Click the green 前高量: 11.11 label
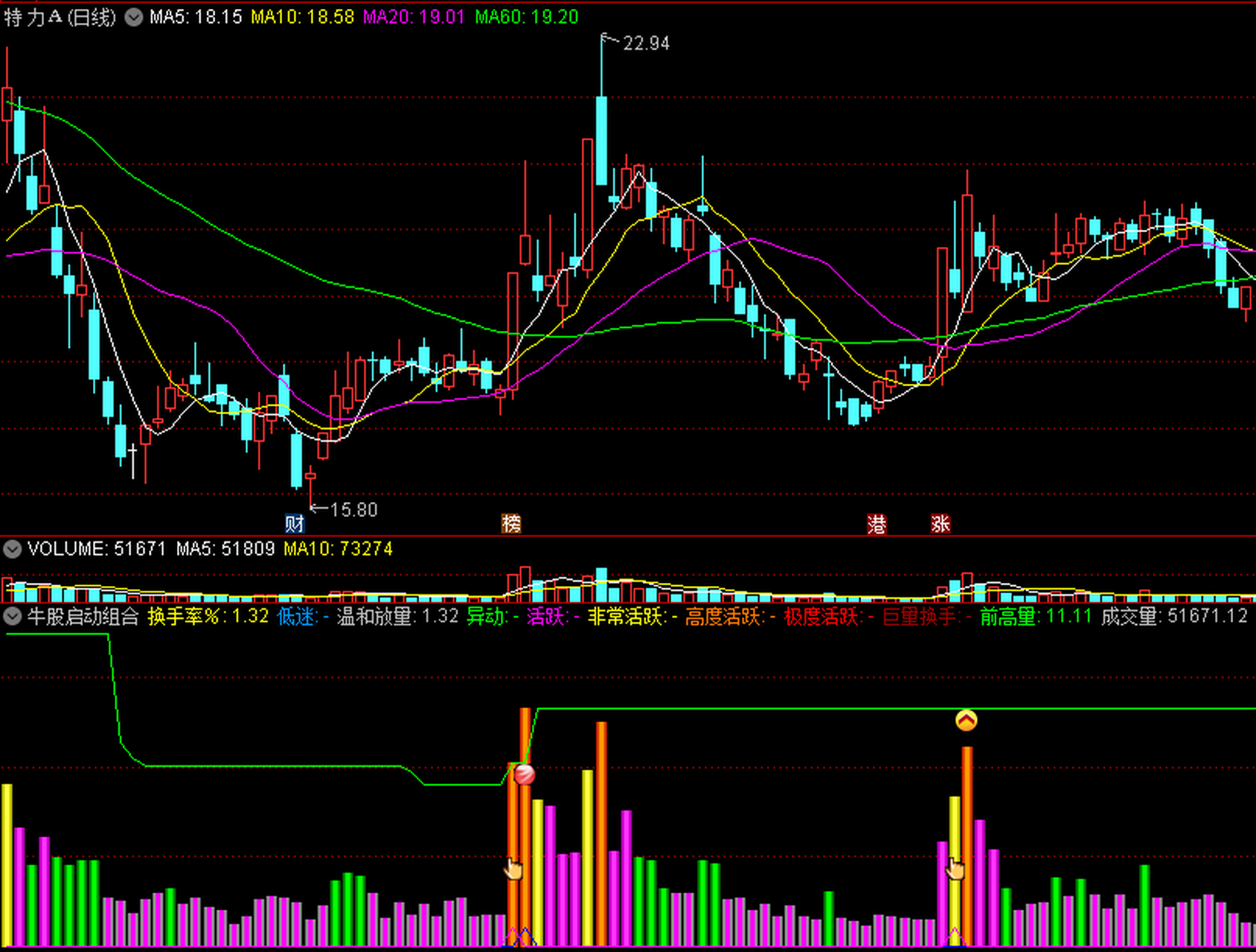 pyautogui.click(x=1035, y=616)
